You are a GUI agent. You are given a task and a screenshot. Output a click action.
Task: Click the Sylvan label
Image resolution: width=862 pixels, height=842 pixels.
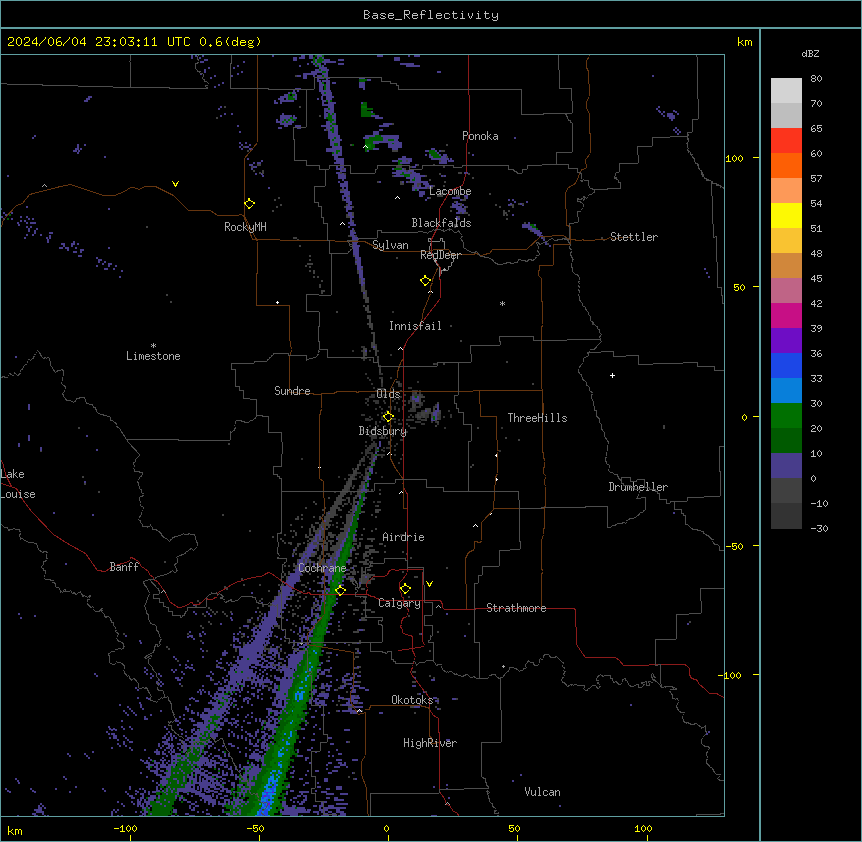click(390, 245)
